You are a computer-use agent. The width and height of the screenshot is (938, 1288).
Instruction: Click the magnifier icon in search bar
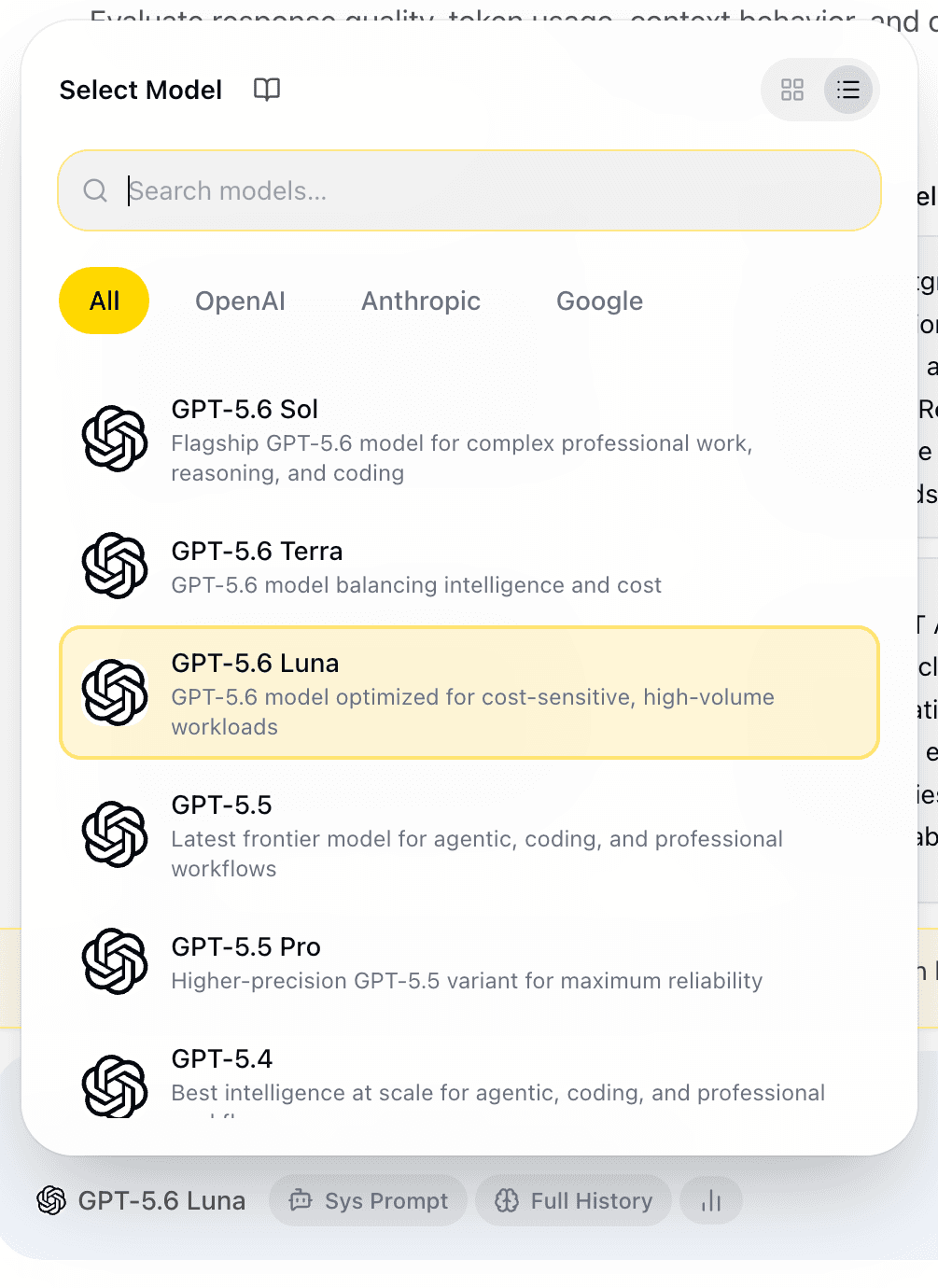95,190
